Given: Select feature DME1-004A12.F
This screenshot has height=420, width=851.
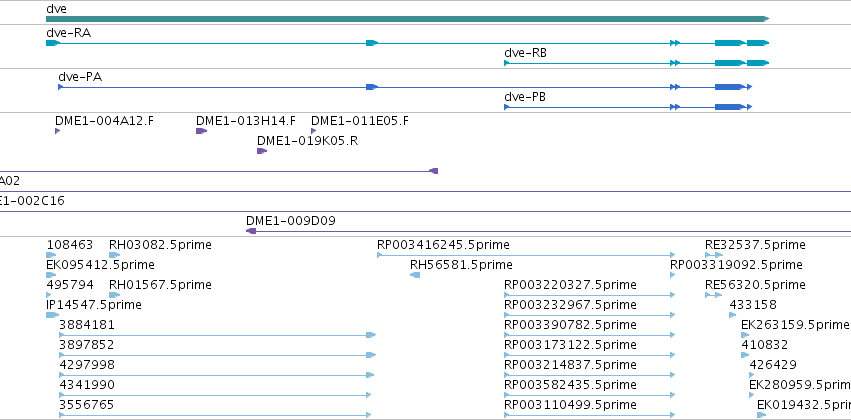Looking at the screenshot, I should (x=104, y=120).
